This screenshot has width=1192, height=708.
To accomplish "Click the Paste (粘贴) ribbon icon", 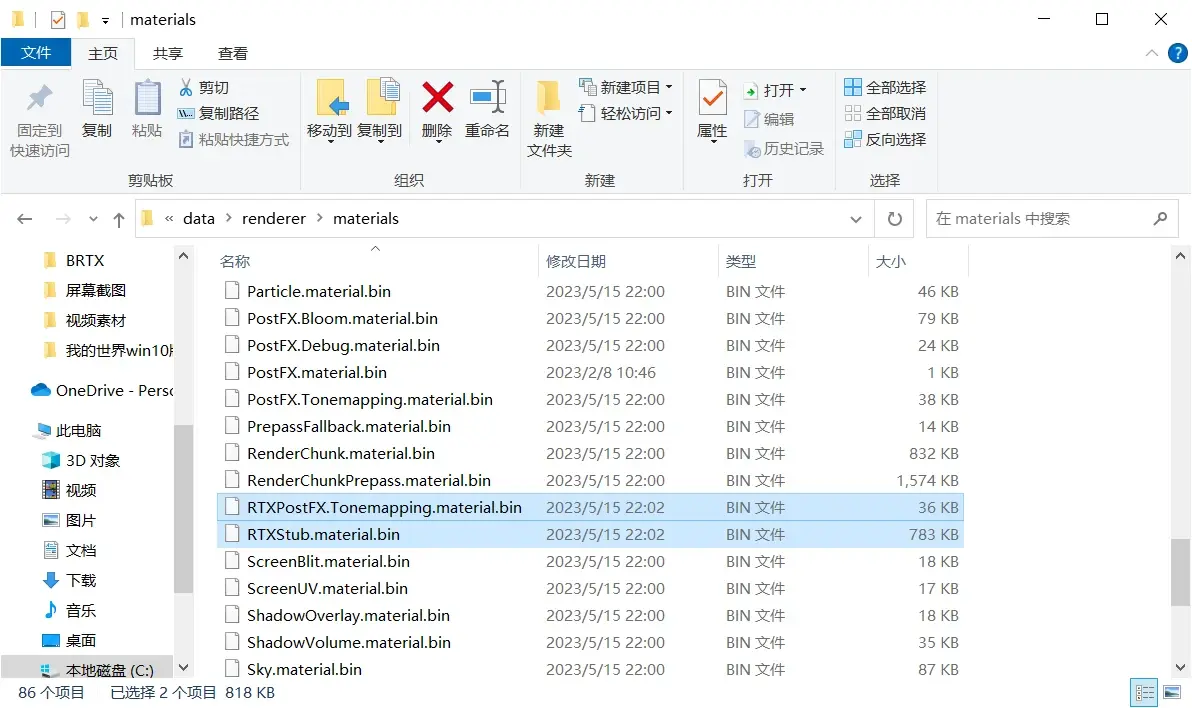I will (x=147, y=109).
